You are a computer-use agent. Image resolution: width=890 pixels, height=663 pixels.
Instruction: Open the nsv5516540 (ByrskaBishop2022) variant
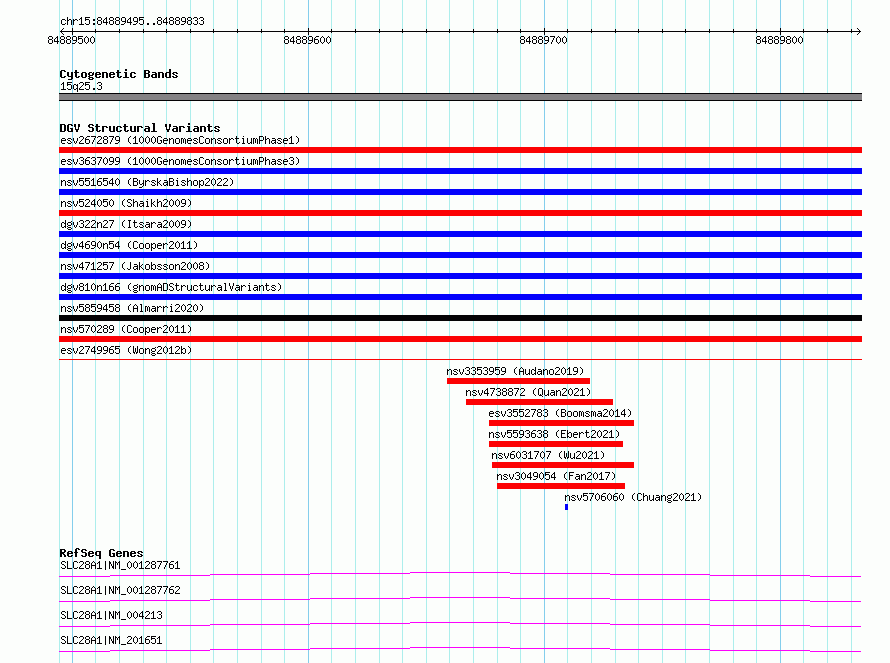click(147, 182)
